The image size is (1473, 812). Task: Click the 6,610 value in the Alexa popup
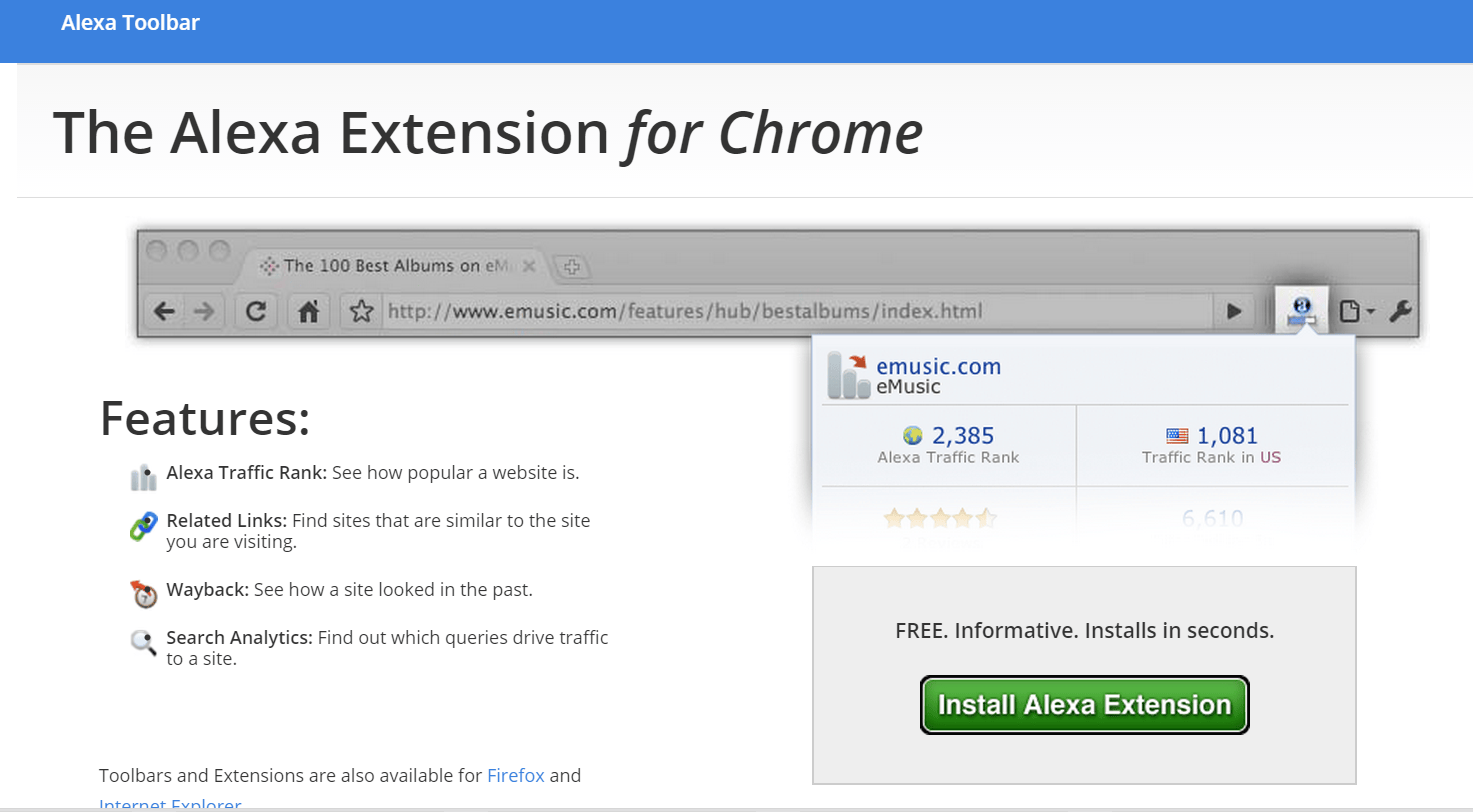[x=1212, y=518]
